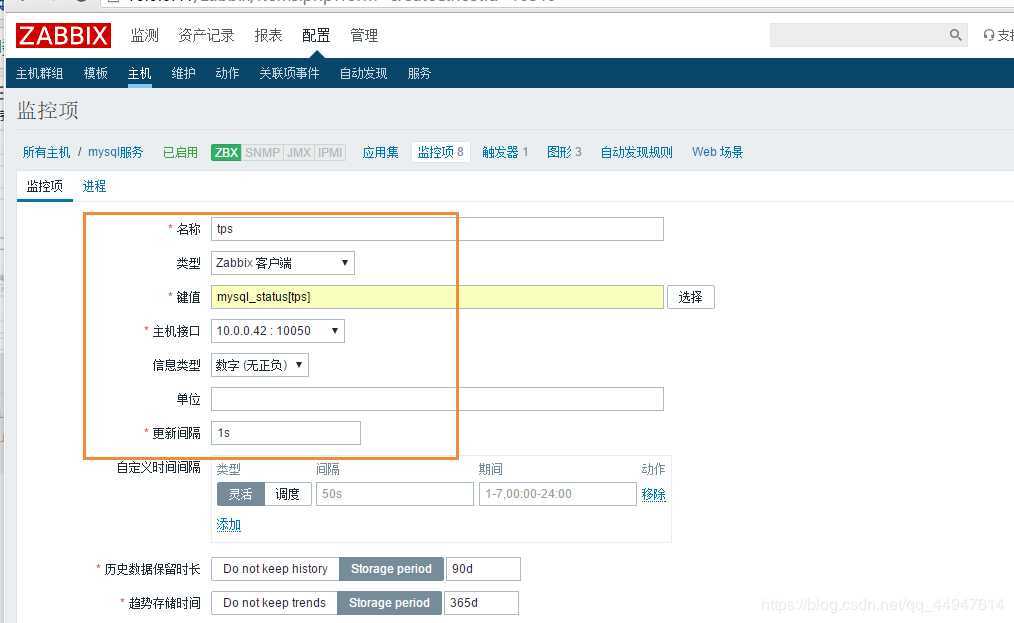
Task: Click the 间隔 field showing 50s
Action: 394,494
